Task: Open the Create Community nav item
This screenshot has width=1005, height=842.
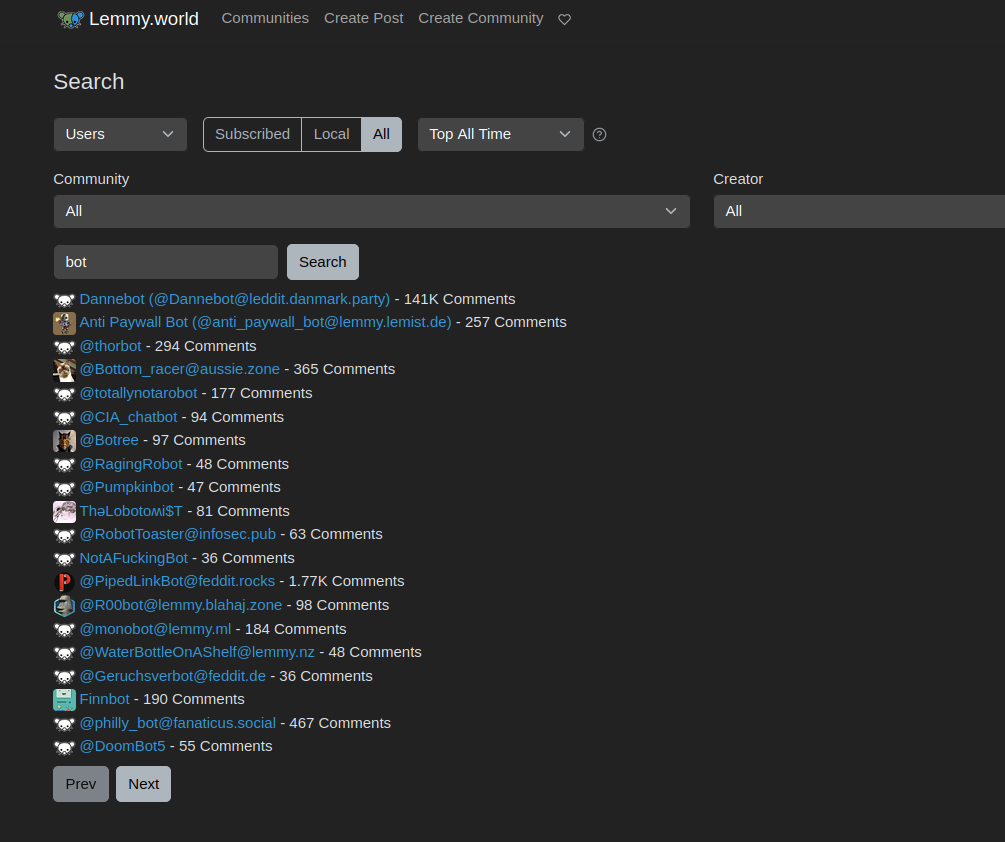Action: click(481, 19)
